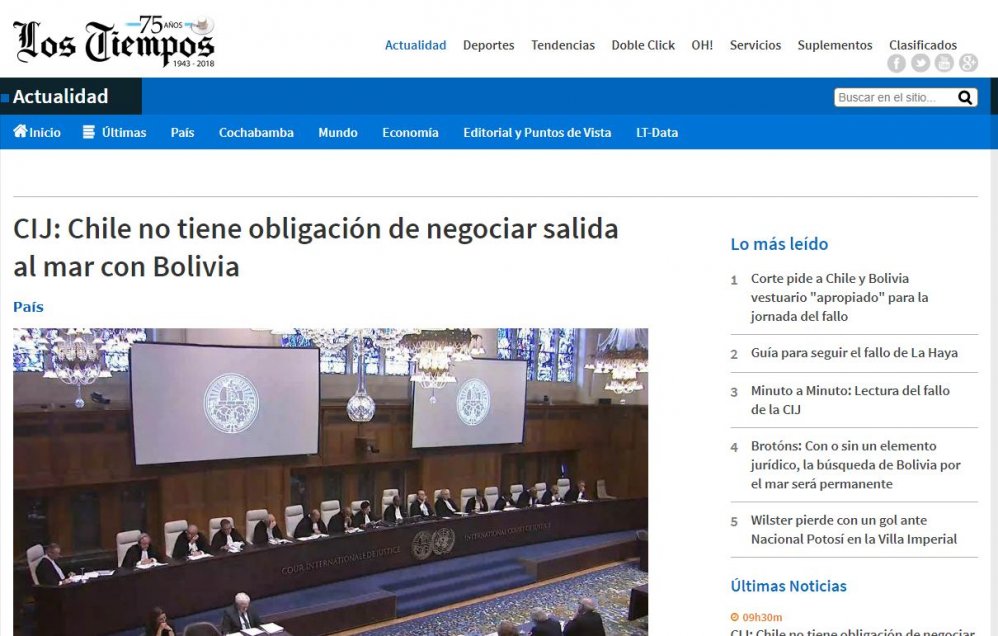Click the País category link under headline
Image resolution: width=998 pixels, height=636 pixels.
[28, 307]
